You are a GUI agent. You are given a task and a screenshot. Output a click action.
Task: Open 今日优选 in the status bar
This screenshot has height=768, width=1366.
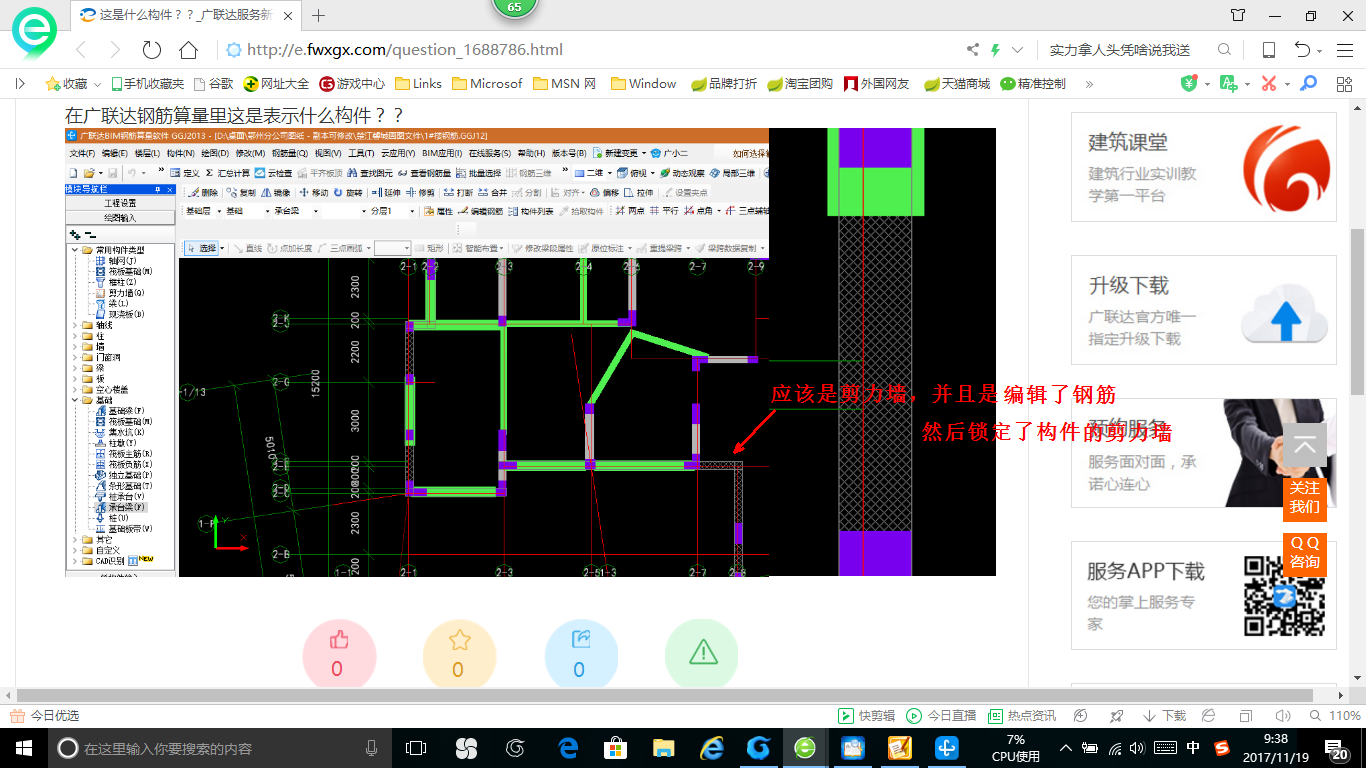[x=45, y=716]
